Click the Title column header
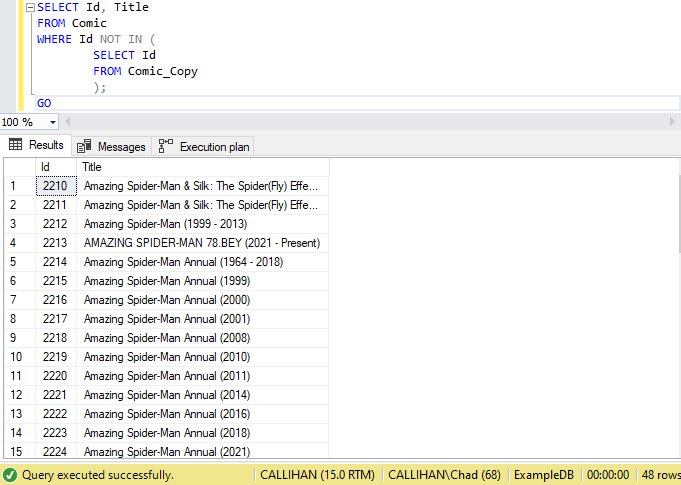 pos(200,167)
